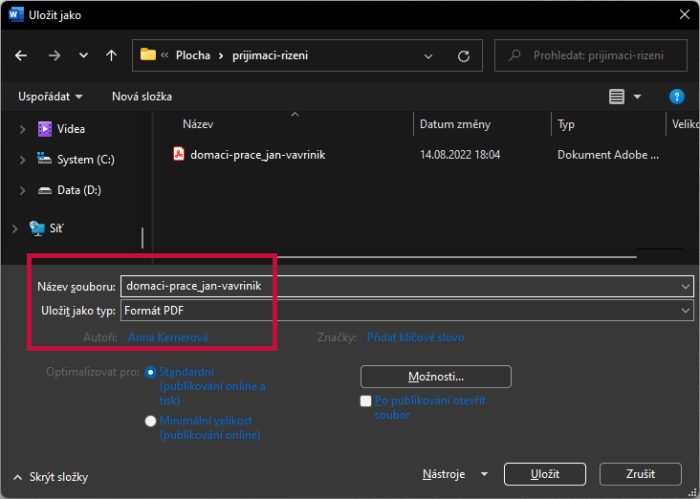Select Plocha in the address path
The width and height of the screenshot is (700, 499).
pyautogui.click(x=193, y=55)
